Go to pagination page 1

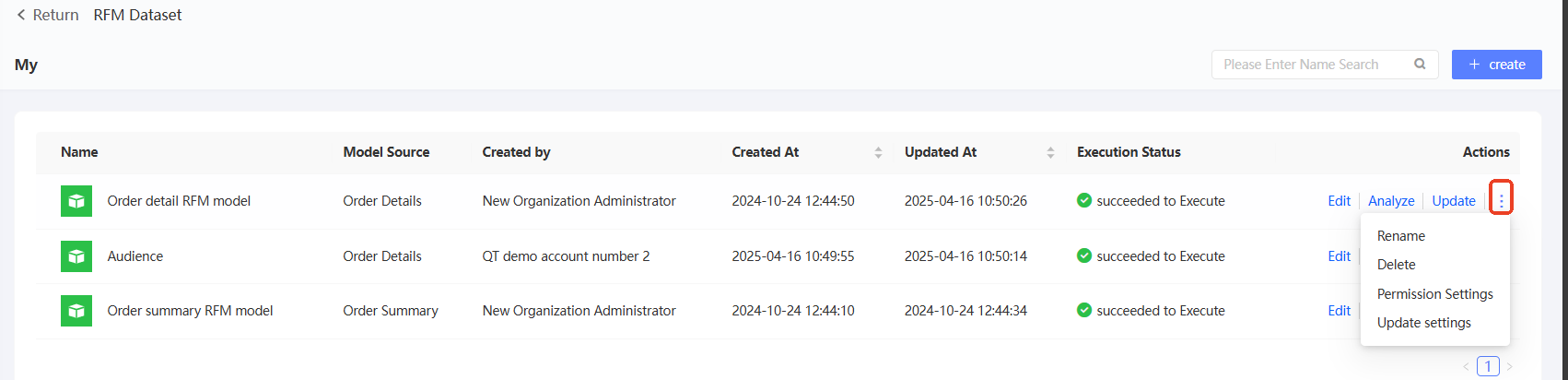click(x=1488, y=366)
